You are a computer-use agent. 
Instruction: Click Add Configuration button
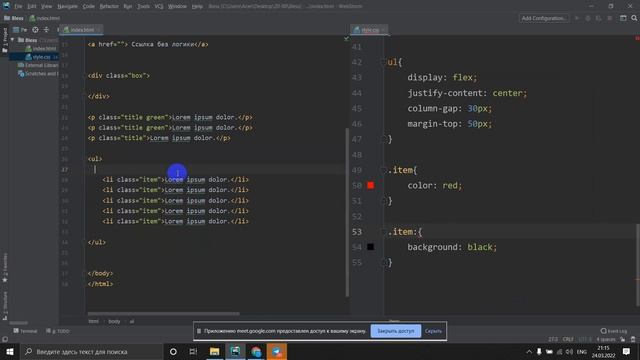coord(543,18)
